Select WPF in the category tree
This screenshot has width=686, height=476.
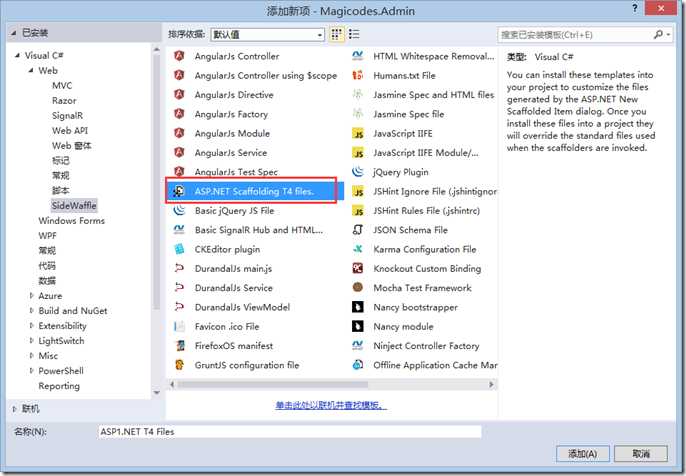47,235
